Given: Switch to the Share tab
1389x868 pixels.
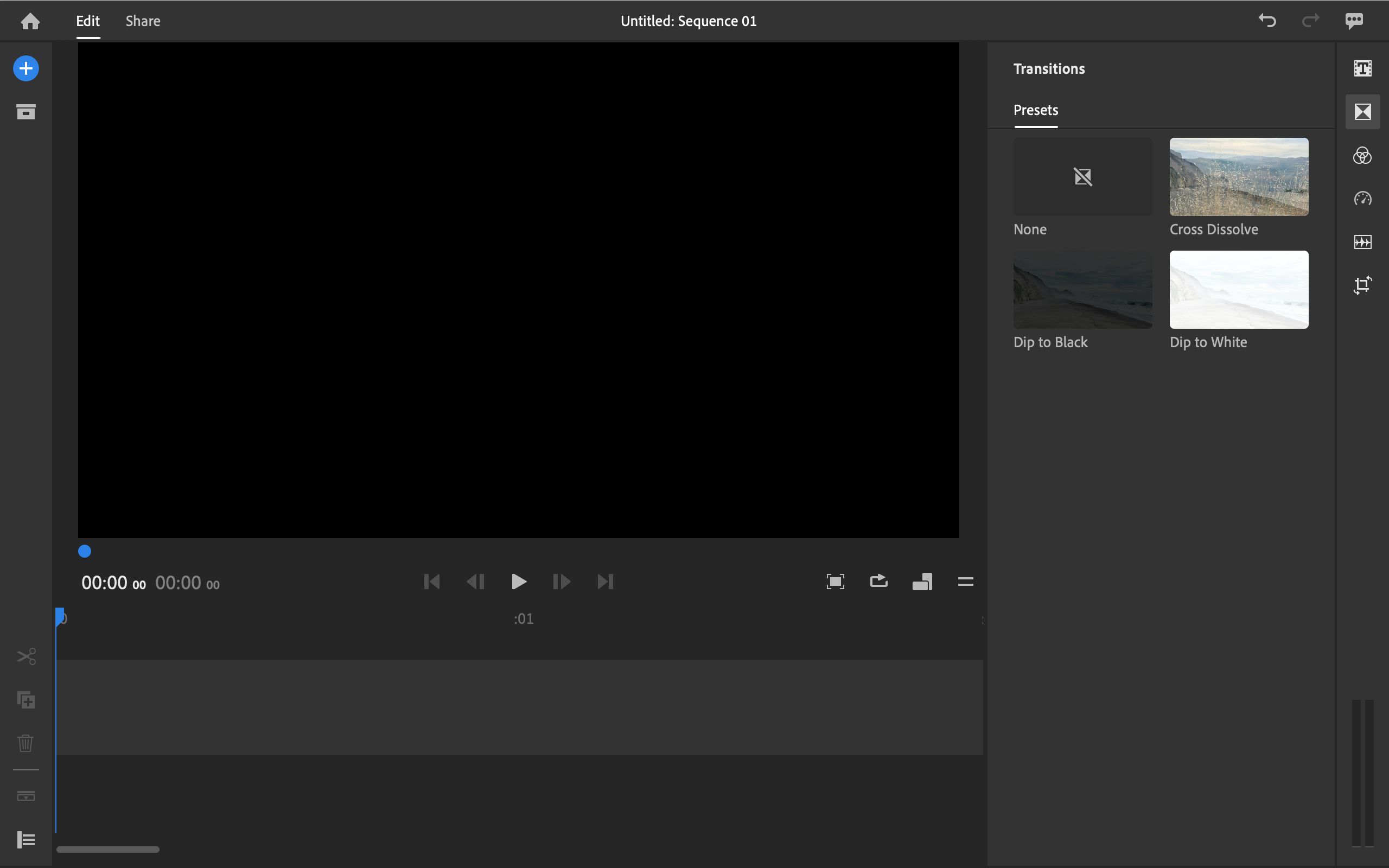Looking at the screenshot, I should tap(143, 21).
